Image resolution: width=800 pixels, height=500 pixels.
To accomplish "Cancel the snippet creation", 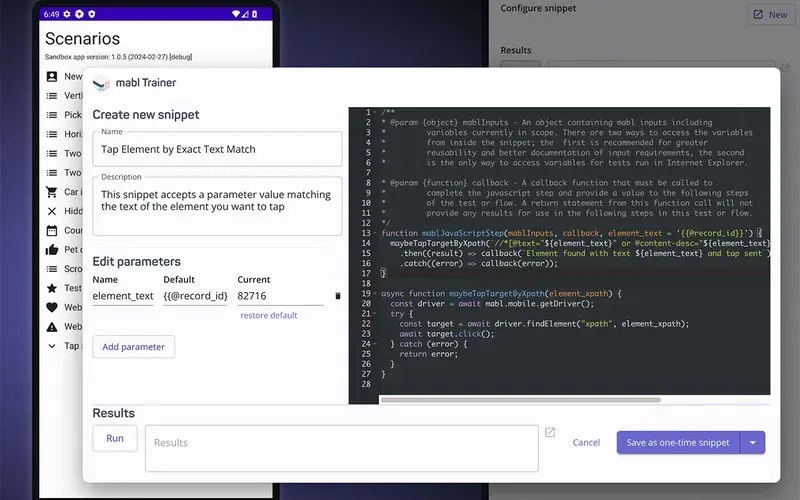I will [586, 442].
